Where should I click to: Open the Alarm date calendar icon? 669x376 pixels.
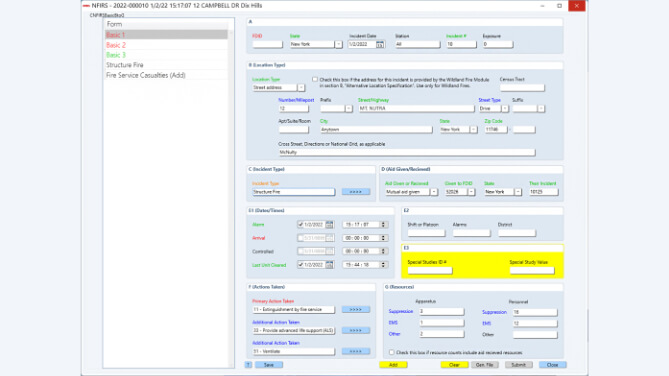tap(329, 224)
